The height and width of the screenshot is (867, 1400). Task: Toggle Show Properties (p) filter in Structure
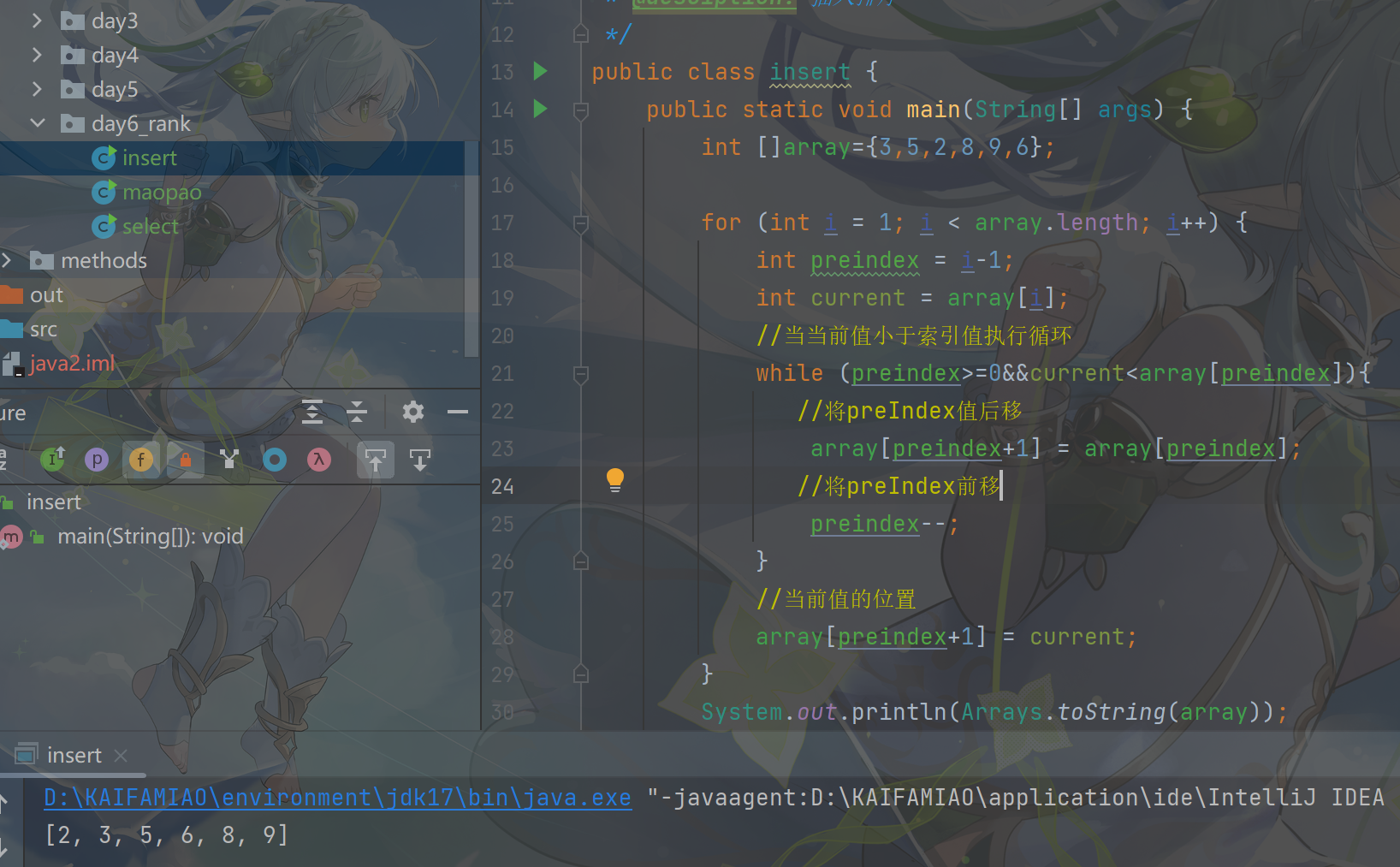(x=97, y=460)
